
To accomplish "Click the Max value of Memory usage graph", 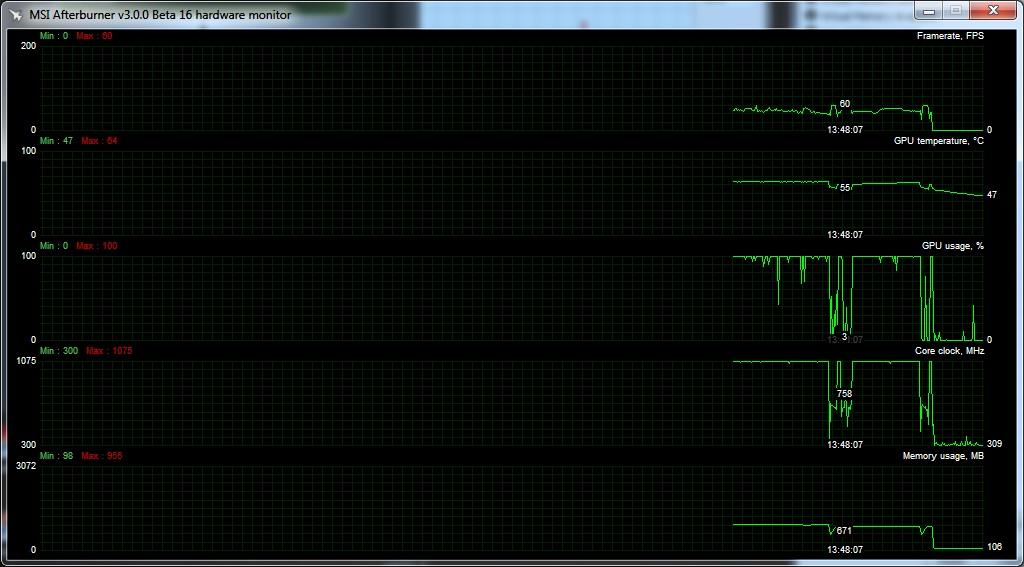I will click(x=102, y=456).
